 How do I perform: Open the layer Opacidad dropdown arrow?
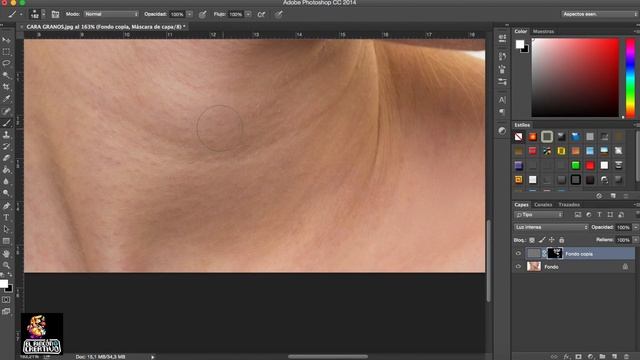(x=636, y=227)
